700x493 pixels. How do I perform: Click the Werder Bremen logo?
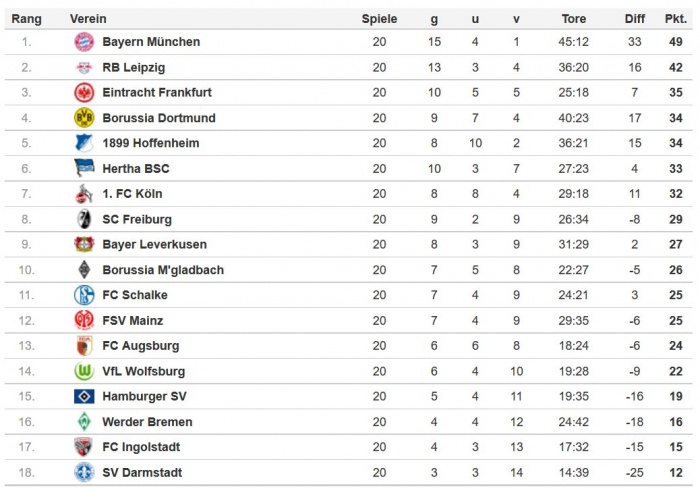[83, 422]
